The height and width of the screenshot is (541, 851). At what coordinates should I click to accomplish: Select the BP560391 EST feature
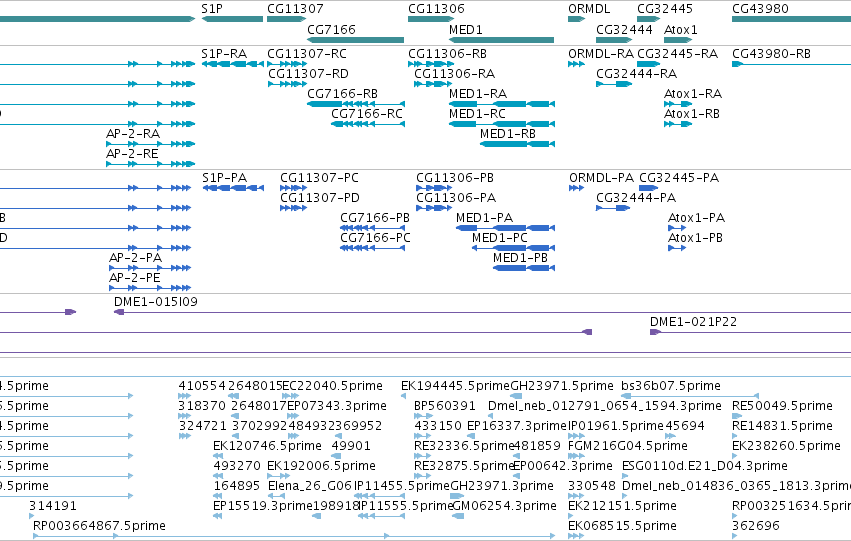click(423, 416)
